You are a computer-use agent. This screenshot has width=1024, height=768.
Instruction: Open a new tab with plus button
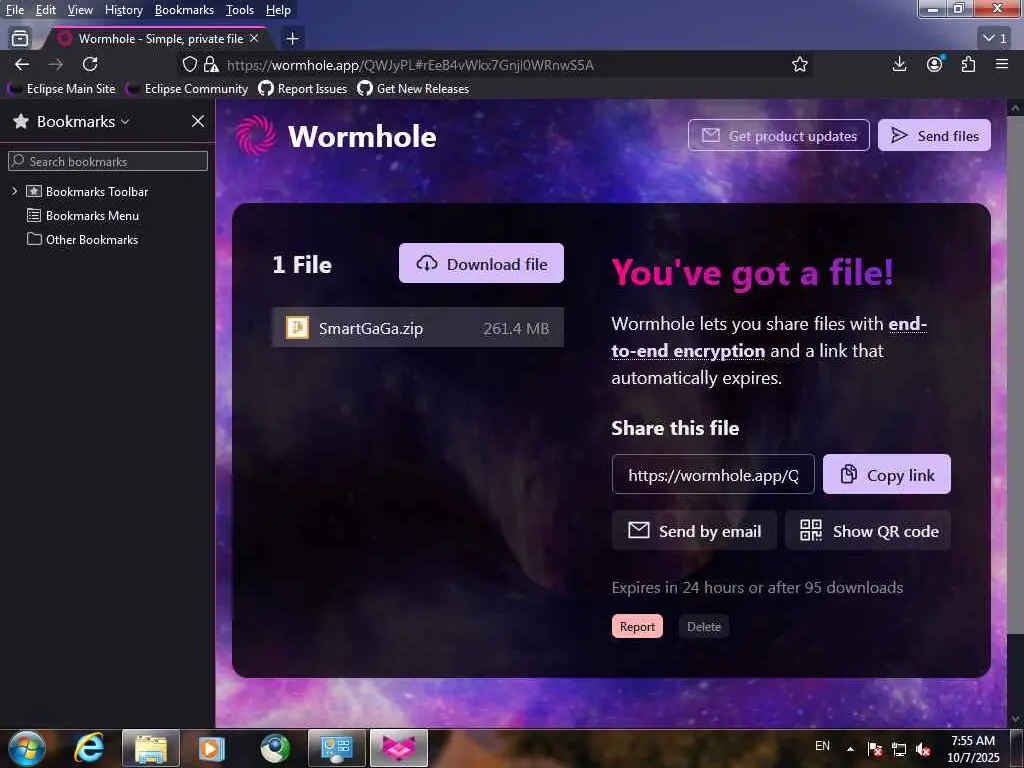click(293, 39)
